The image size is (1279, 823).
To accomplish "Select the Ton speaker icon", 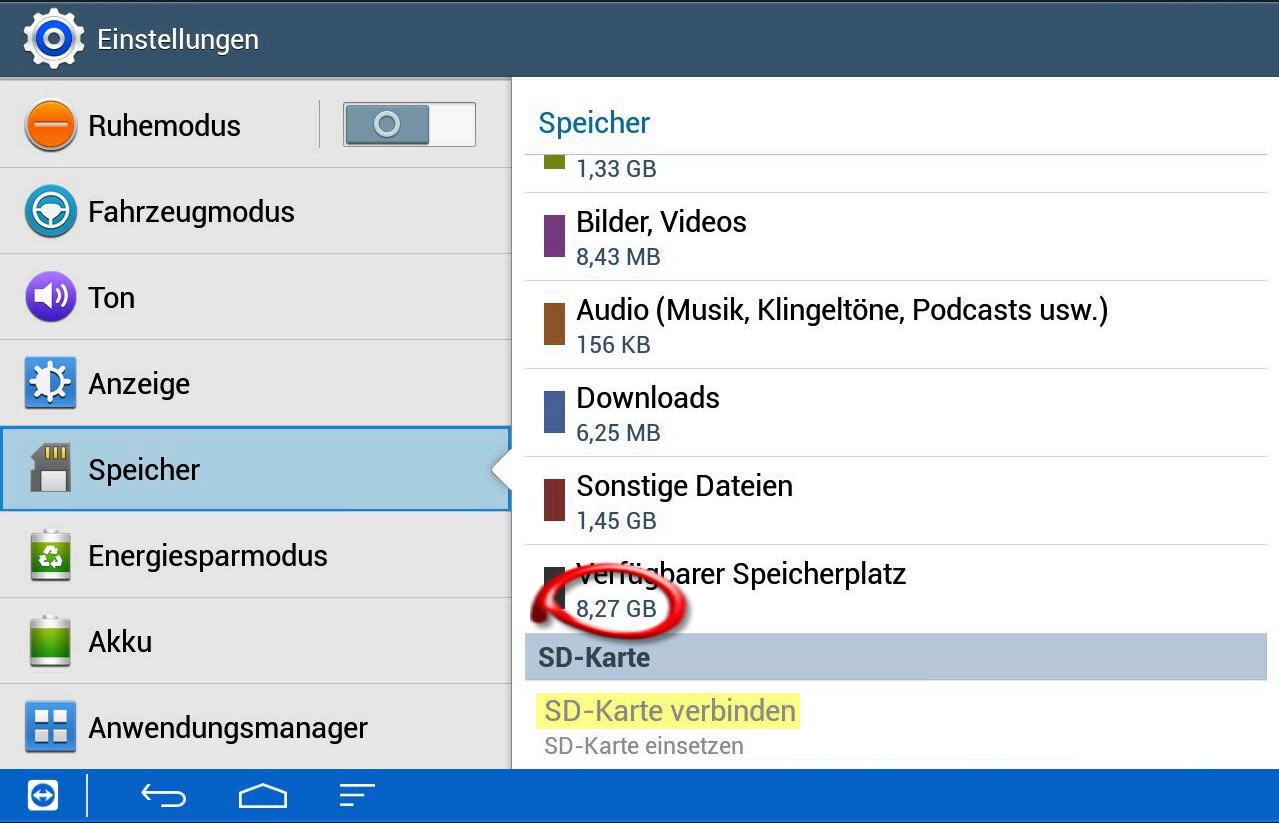I will point(50,297).
